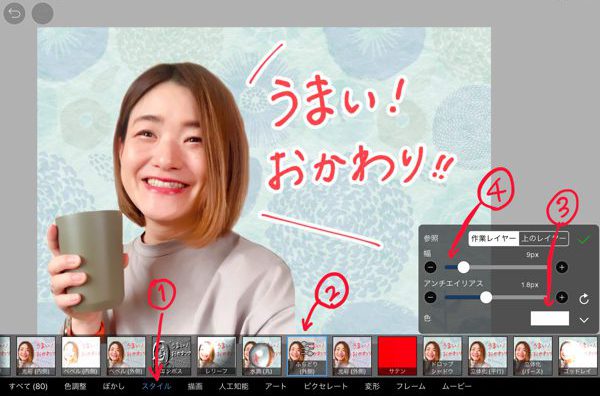Increase 幅 width with plus button
Screen dimensions: 600x396
pos(562,267)
